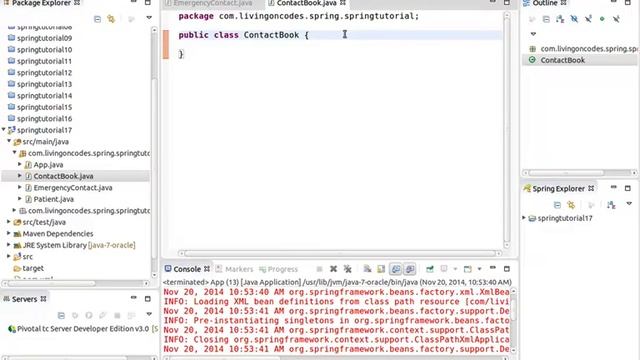Toggle hide local types in Outline
Screen dimensions: 640x360
616,19
